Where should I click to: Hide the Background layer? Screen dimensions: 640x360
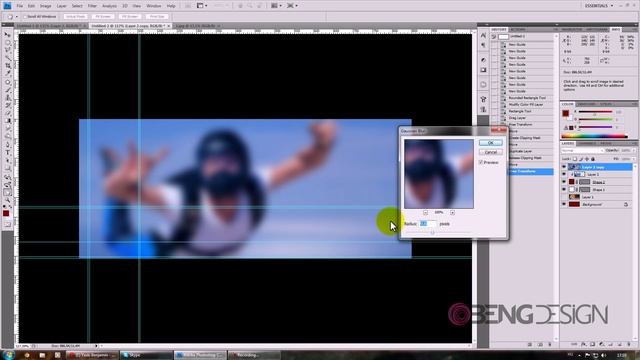point(564,204)
